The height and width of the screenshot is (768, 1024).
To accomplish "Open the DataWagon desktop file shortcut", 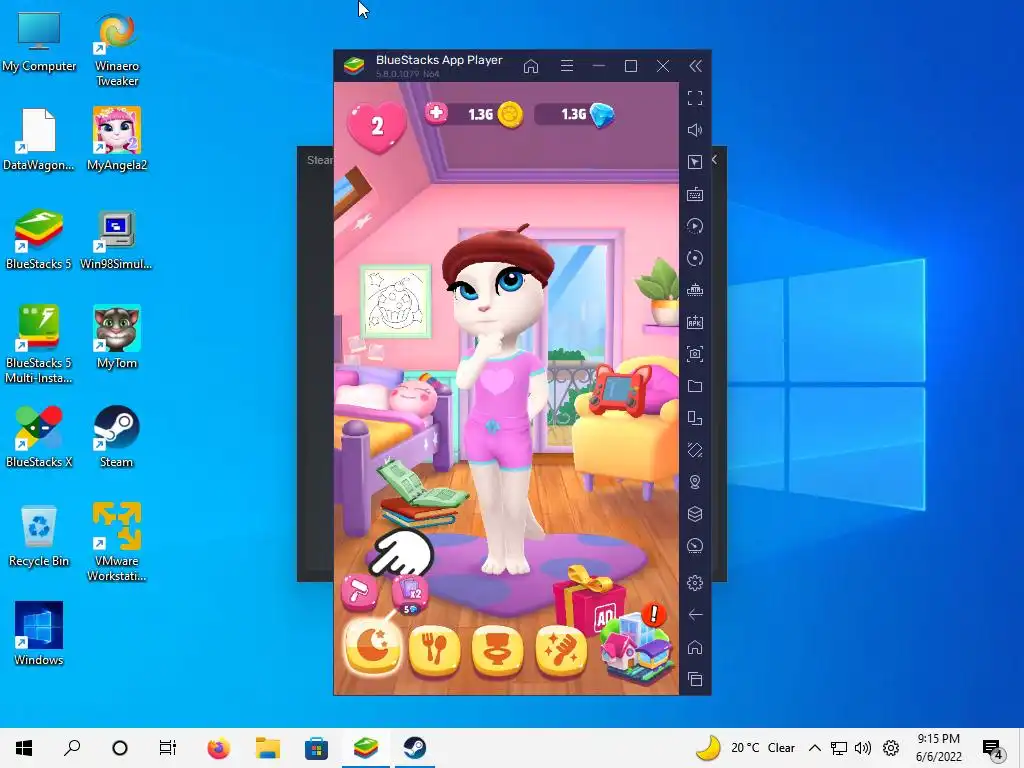I will 39,139.
